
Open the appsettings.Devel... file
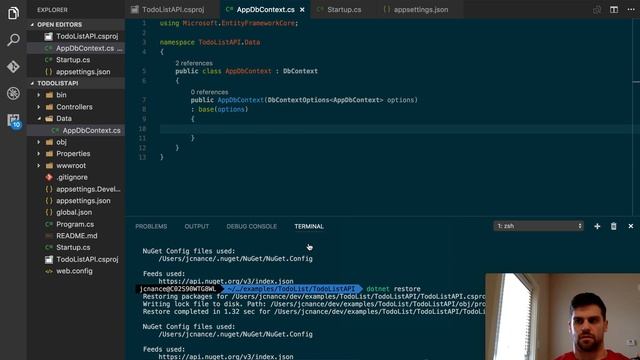[76, 189]
